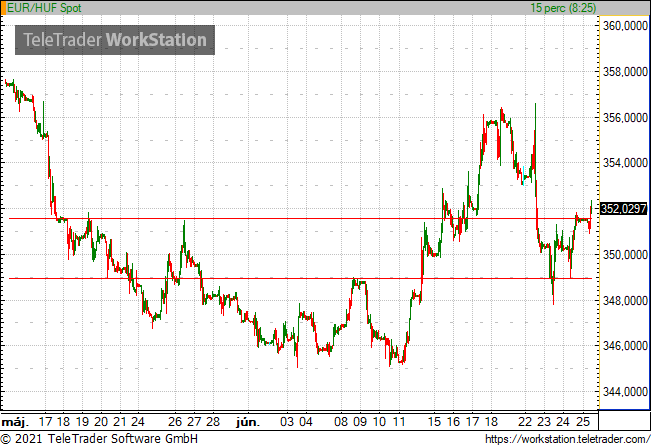Open the workstation.teletrader.com link
Image resolution: width=651 pixels, height=448 pixels.
[x=568, y=439]
